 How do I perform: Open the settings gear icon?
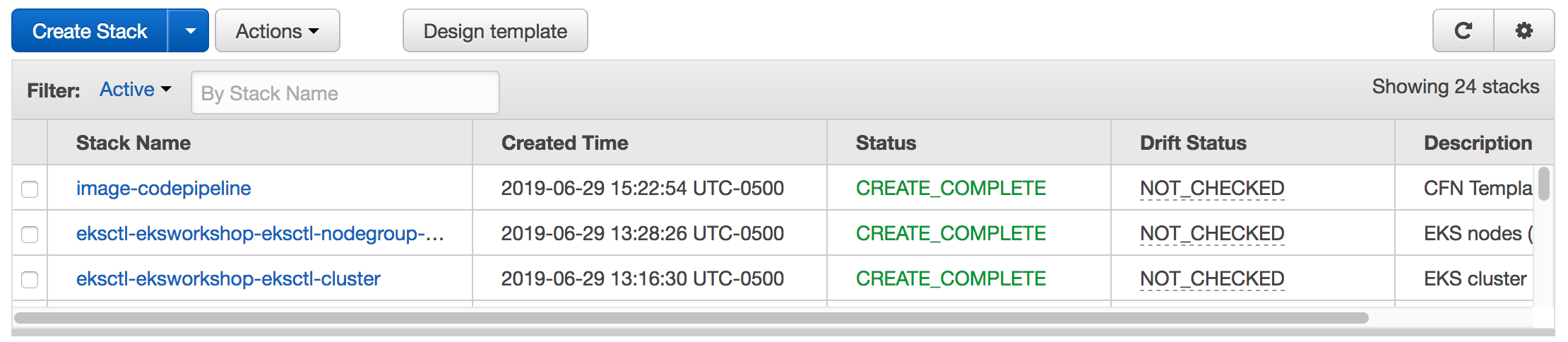coord(1524,31)
